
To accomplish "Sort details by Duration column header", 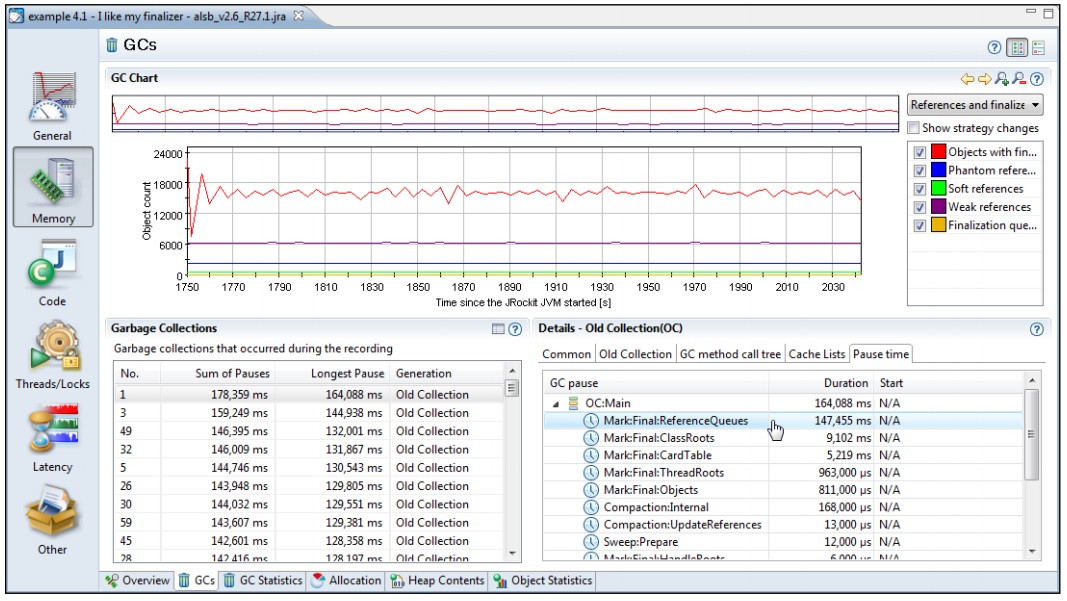I will tap(821, 383).
